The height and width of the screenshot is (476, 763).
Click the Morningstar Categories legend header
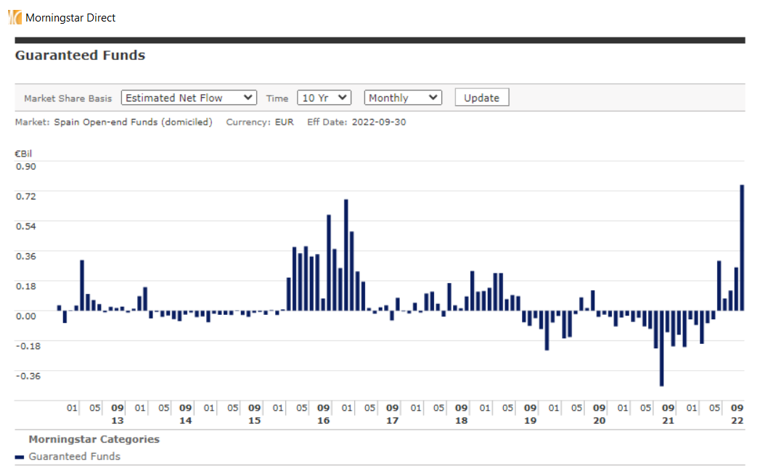coord(94,439)
